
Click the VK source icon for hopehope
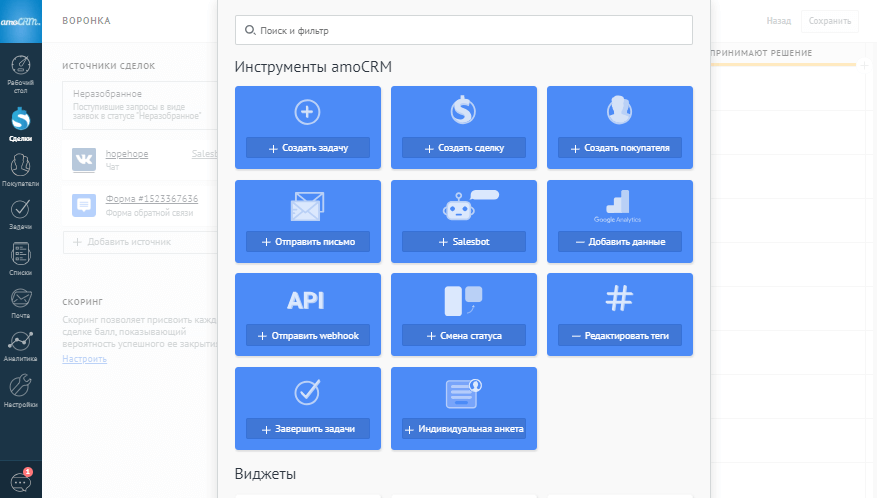click(x=84, y=159)
